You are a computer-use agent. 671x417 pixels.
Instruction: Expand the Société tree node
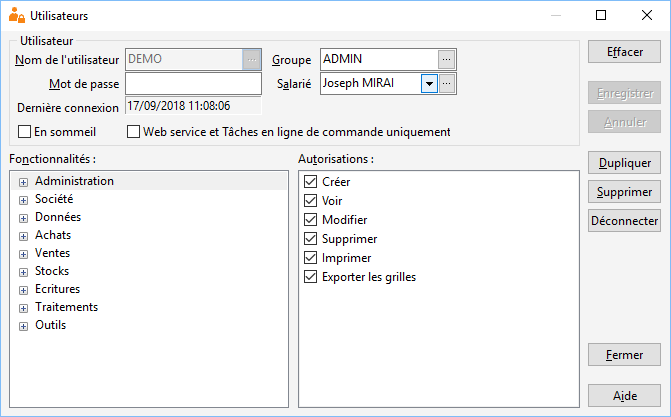pos(24,200)
